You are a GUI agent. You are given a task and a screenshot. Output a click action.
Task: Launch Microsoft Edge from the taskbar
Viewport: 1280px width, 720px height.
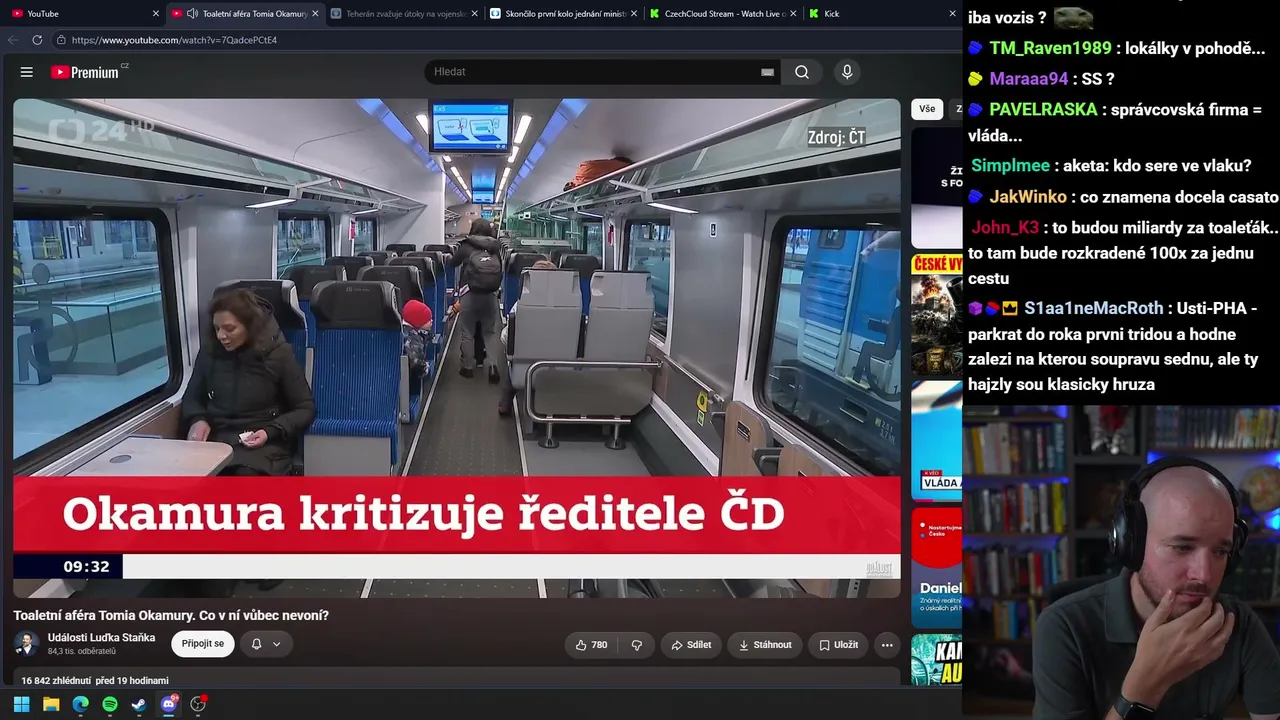pyautogui.click(x=81, y=704)
